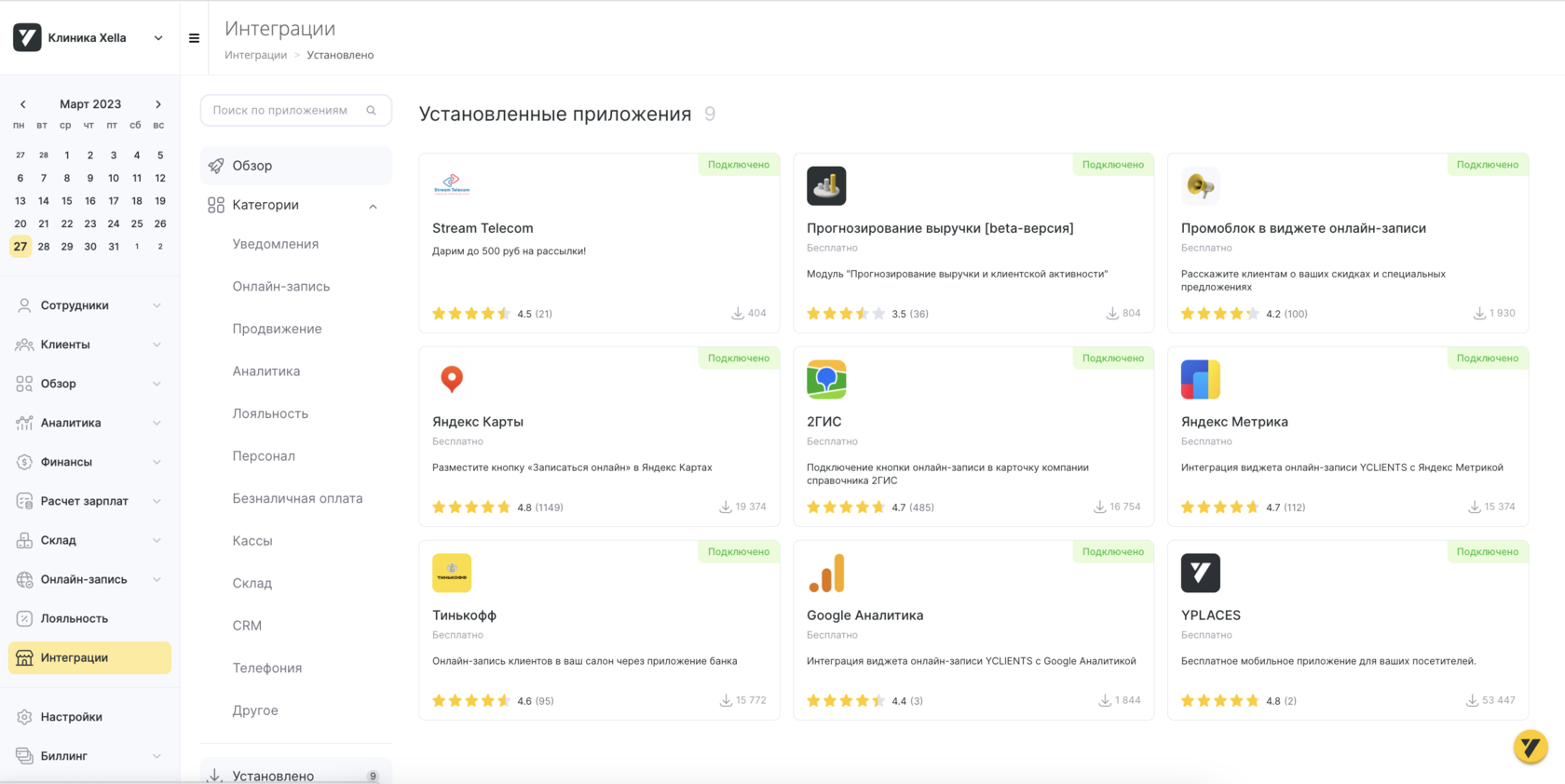Image resolution: width=1565 pixels, height=784 pixels.
Task: Click the 2GIS app icon
Action: (826, 379)
